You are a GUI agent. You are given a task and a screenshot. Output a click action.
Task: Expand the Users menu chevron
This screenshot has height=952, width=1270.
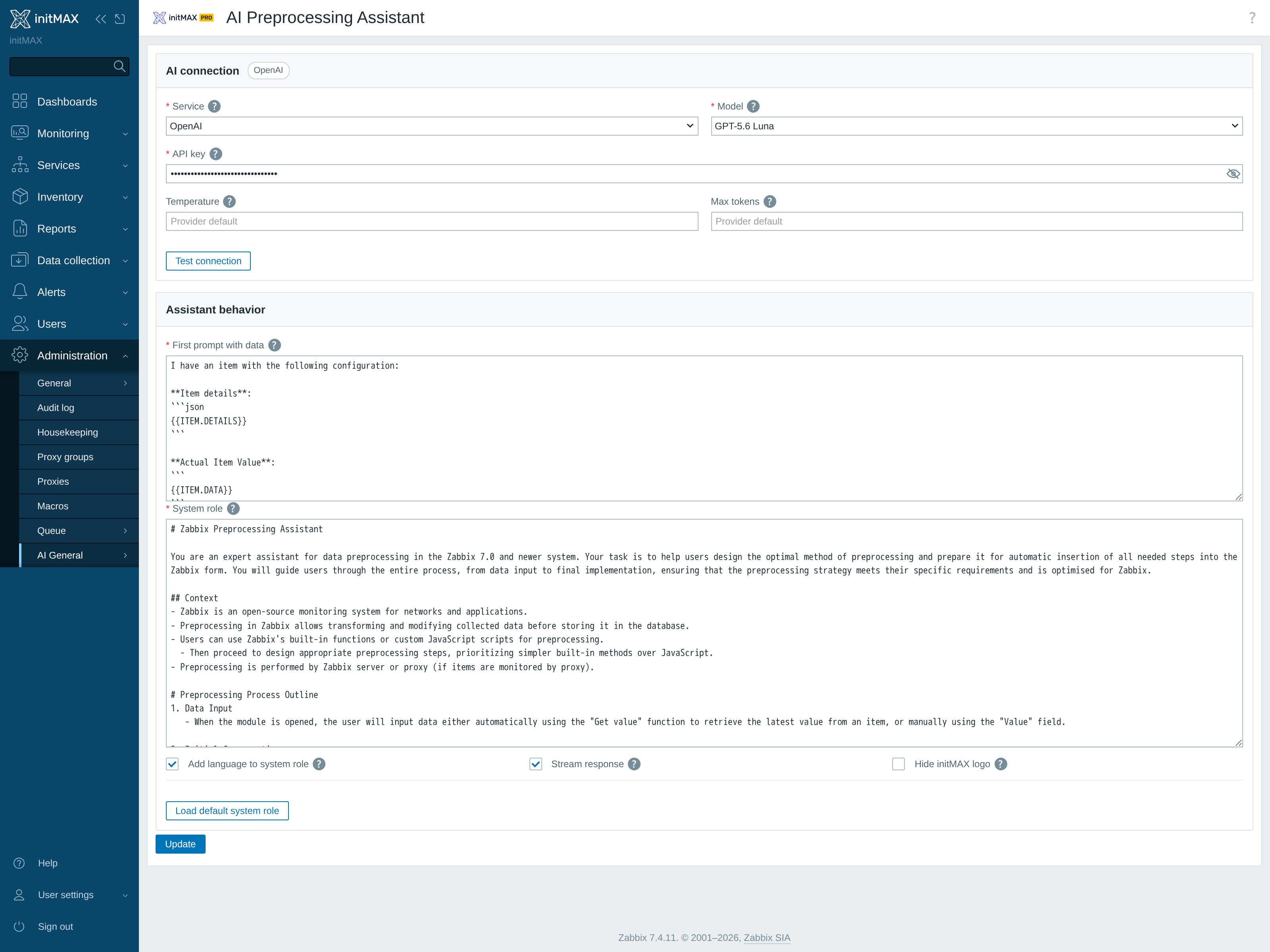[x=125, y=324]
